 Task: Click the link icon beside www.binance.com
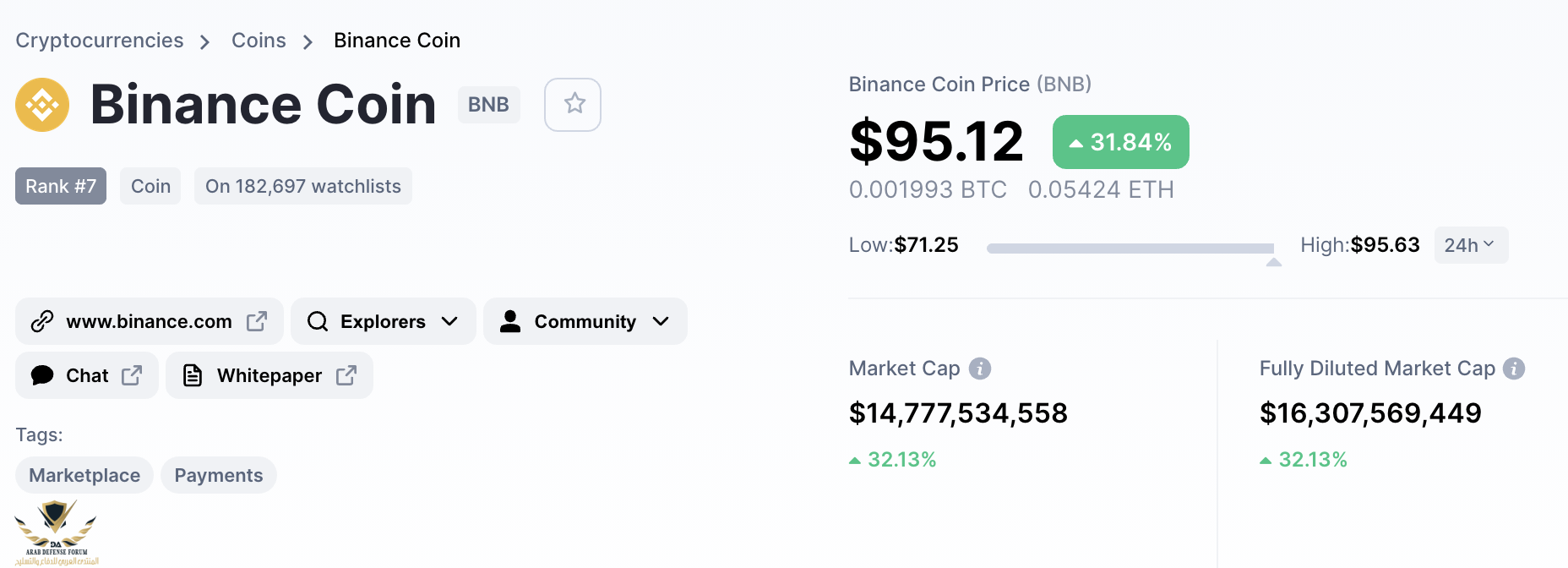coord(42,321)
